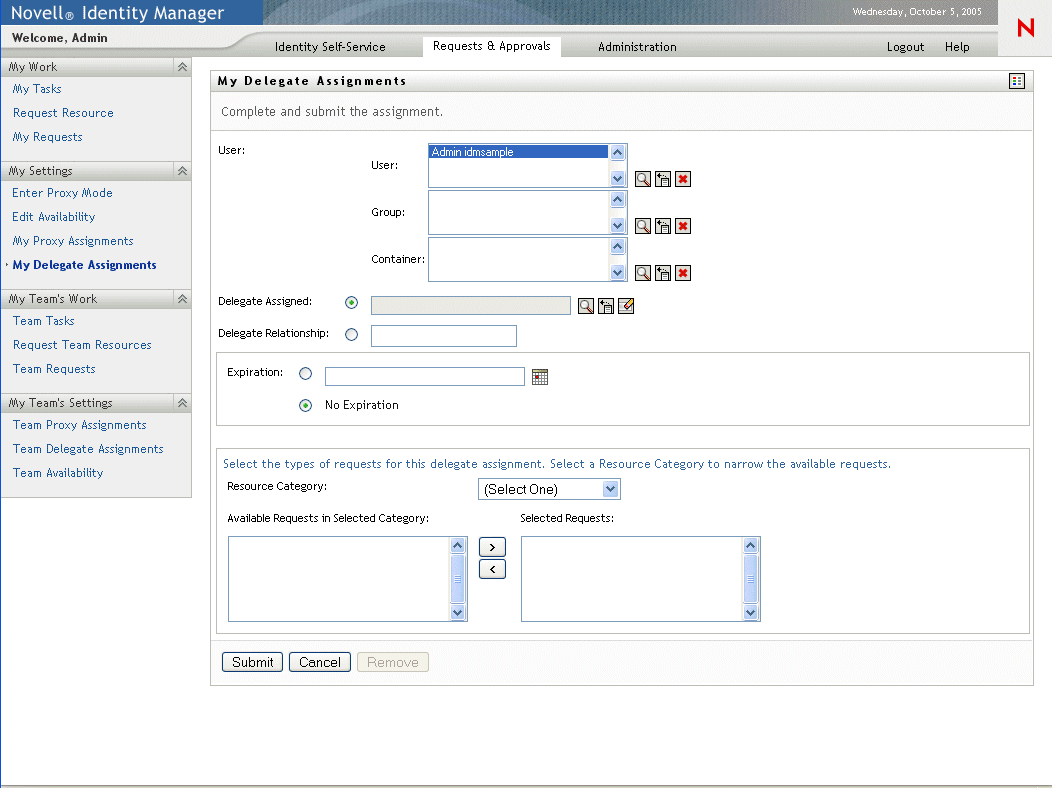
Task: Open the Expiration calendar picker icon
Action: pos(540,377)
